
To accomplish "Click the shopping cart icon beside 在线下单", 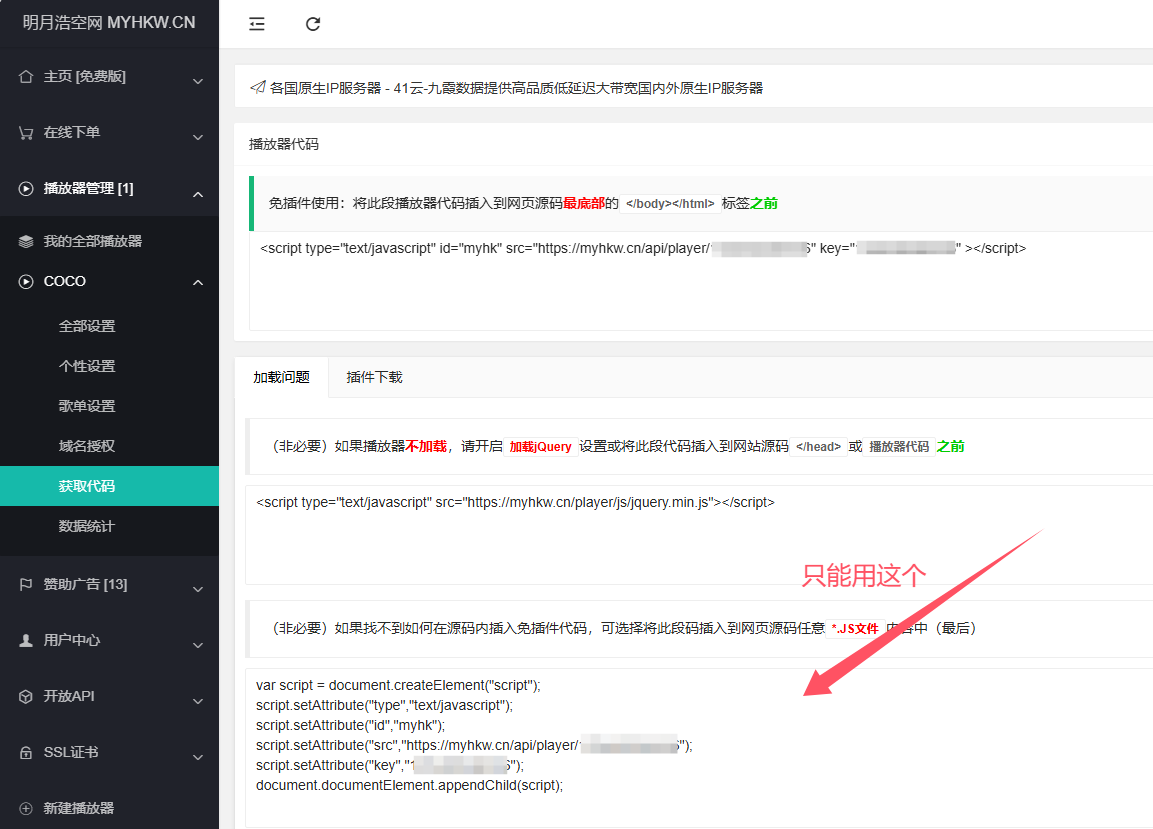I will coord(26,132).
